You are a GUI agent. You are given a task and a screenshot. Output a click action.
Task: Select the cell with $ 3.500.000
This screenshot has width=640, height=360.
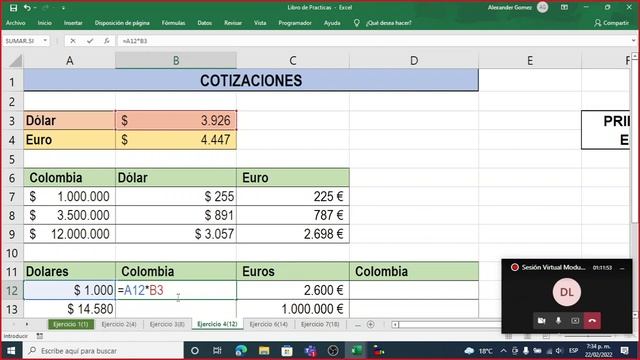(69, 215)
